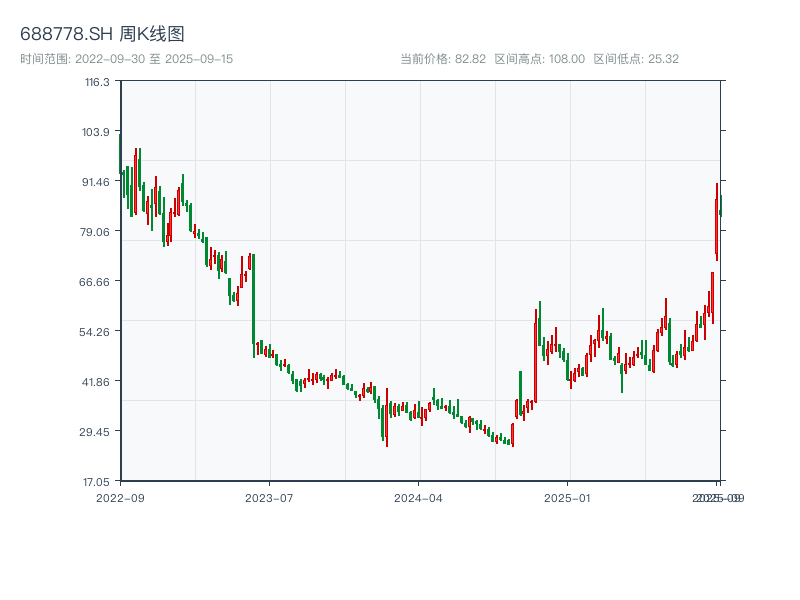The height and width of the screenshot is (600, 800).
Task: Click the tall green candlestick in mid-2023
Action: tap(253, 300)
